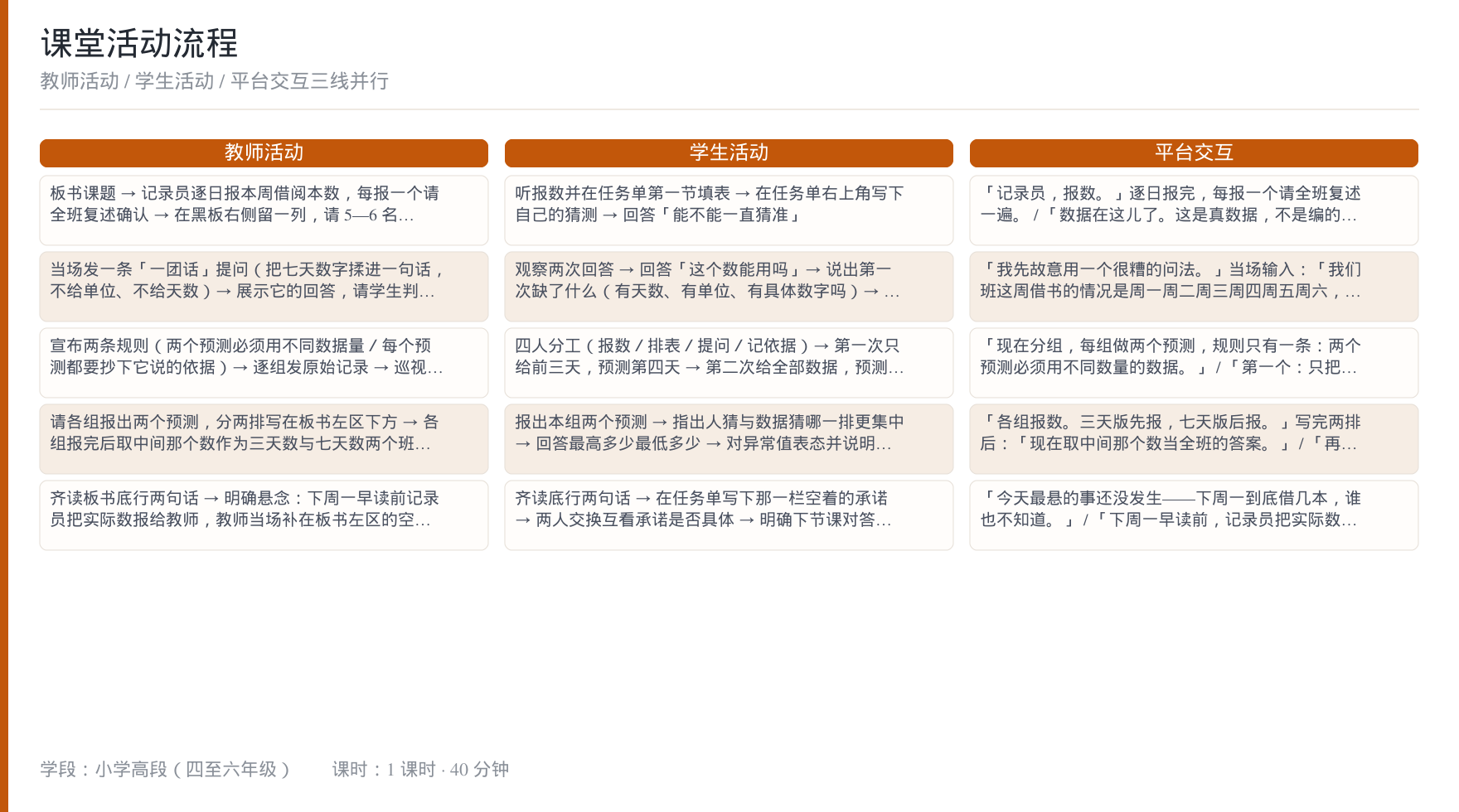Select the card starting 请各组报出两个预测
Image resolution: width=1459 pixels, height=812 pixels.
click(264, 439)
